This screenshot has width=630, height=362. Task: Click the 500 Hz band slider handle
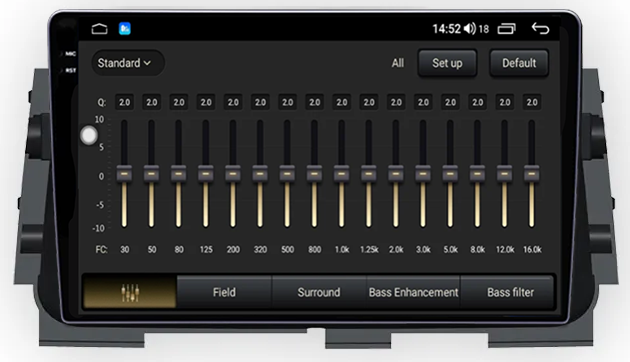(287, 174)
